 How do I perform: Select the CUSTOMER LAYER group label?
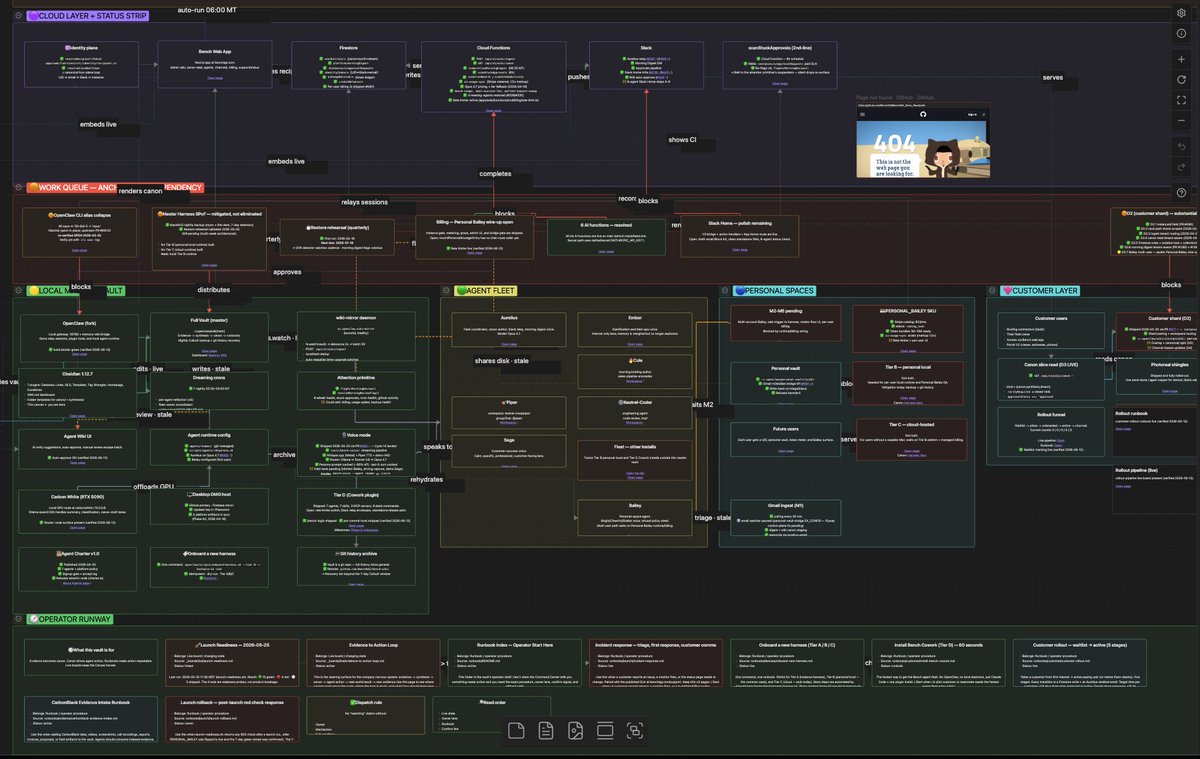pos(1040,290)
